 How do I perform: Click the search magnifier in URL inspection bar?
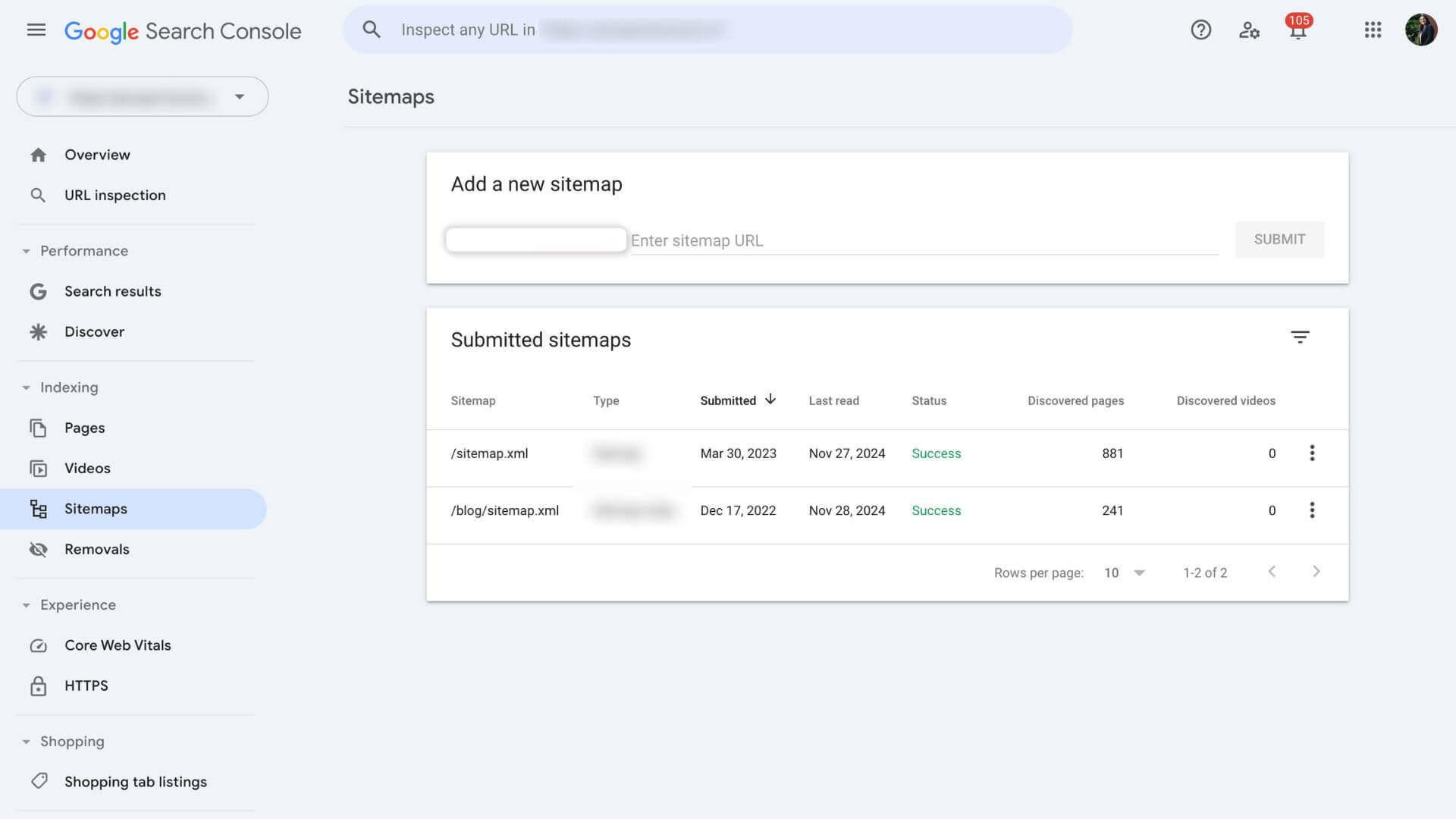[372, 29]
